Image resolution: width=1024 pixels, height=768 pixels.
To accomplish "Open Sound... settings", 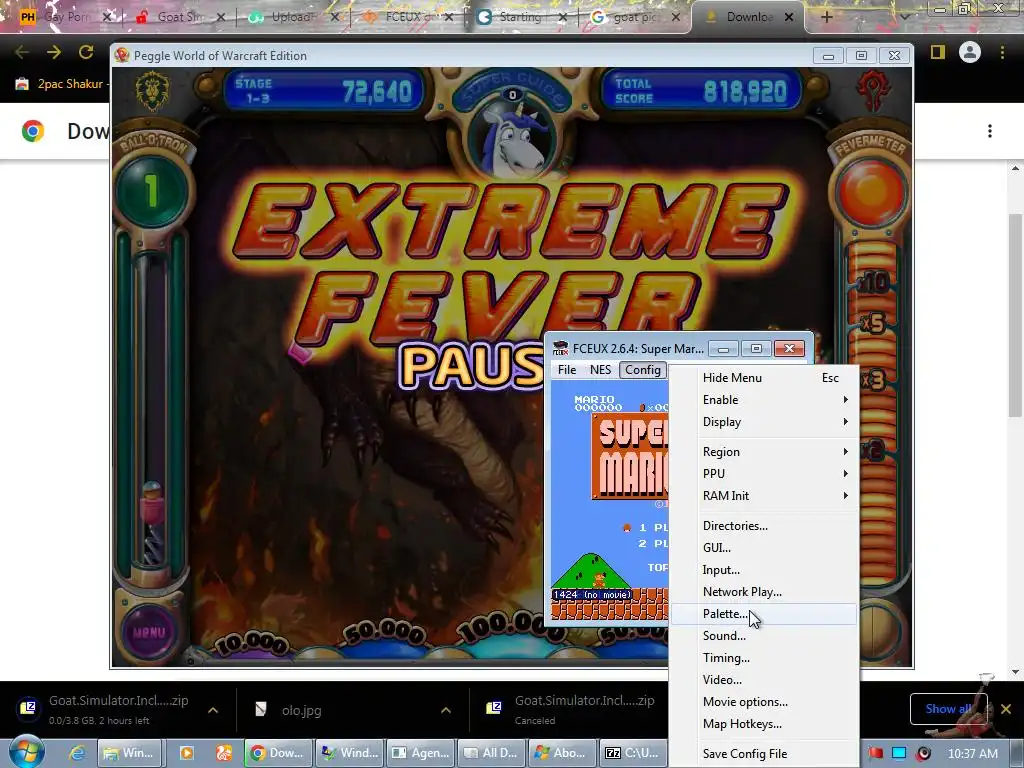I will pos(764,635).
